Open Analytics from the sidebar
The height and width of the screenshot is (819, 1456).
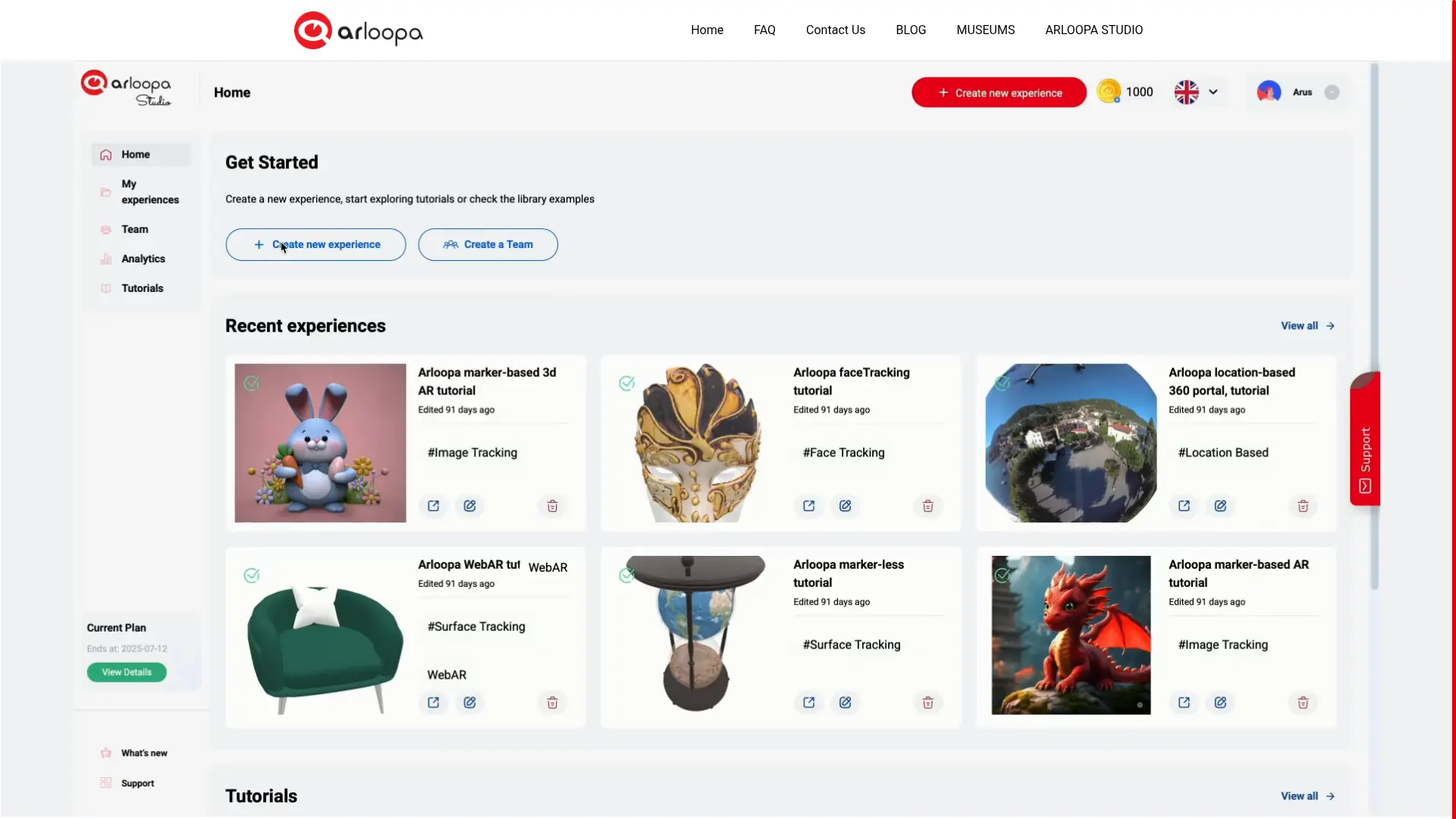point(143,259)
